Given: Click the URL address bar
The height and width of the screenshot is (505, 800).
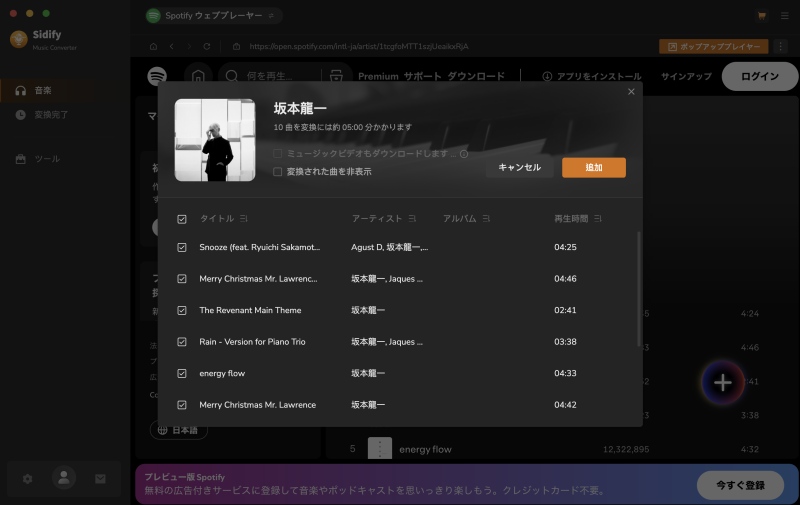Looking at the screenshot, I should coord(359,46).
